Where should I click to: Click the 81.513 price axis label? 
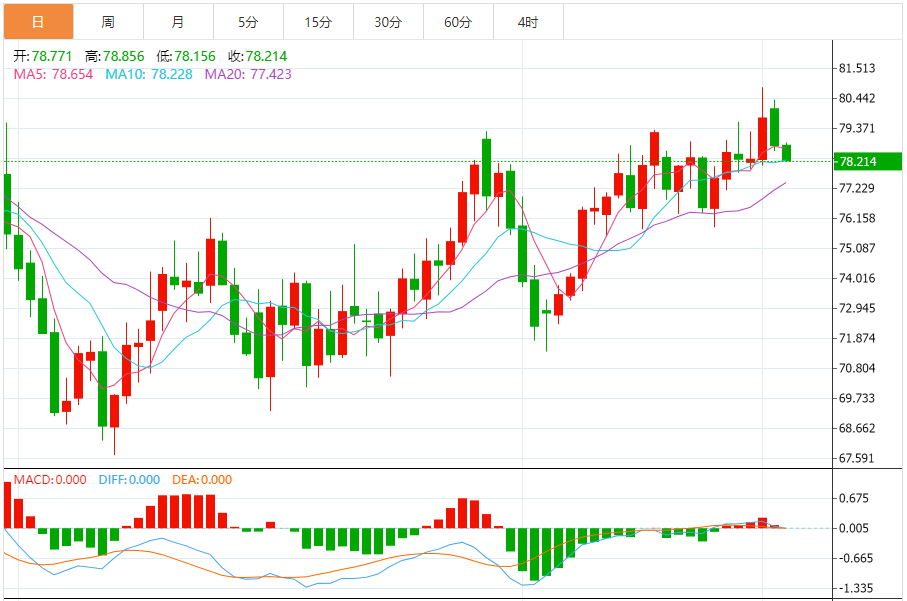[857, 68]
